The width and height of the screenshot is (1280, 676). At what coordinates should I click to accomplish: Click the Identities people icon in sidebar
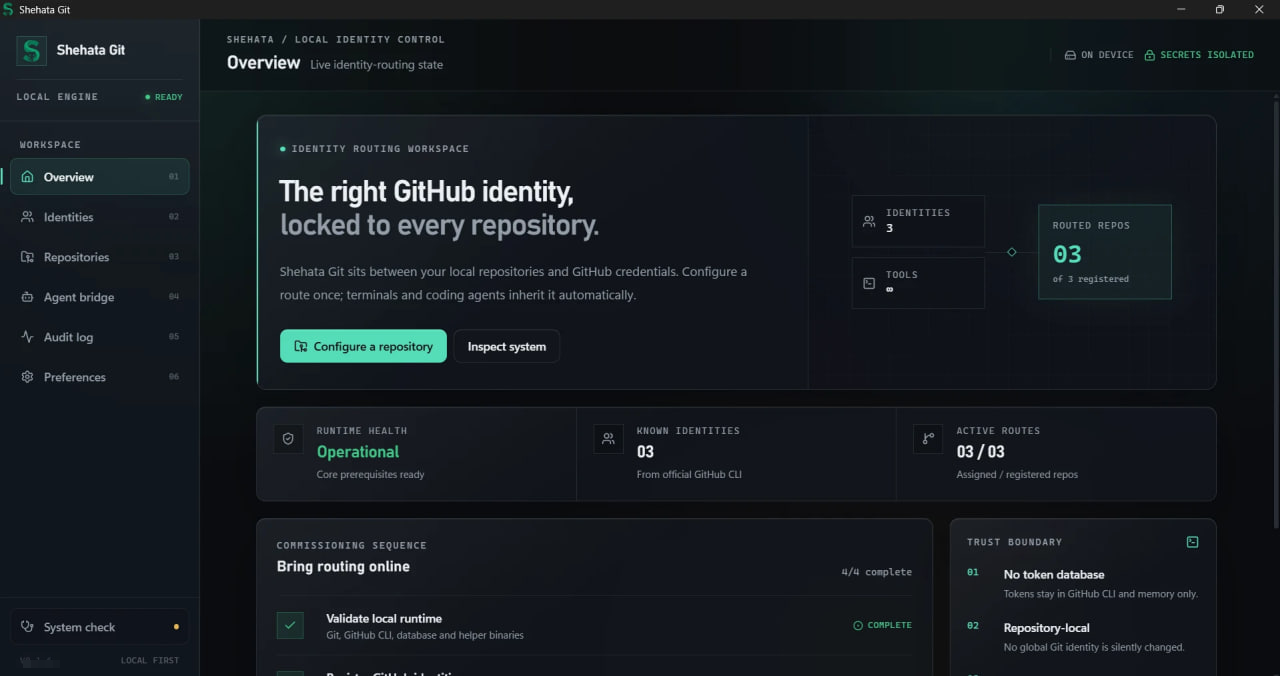(x=27, y=217)
